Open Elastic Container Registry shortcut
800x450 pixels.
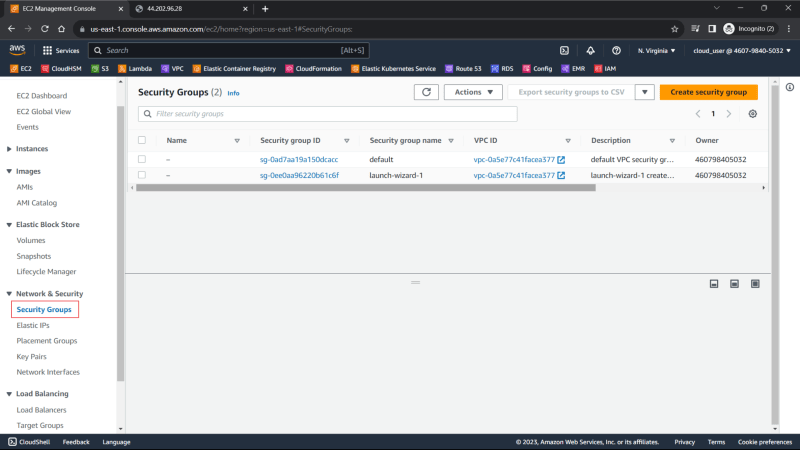click(x=234, y=68)
